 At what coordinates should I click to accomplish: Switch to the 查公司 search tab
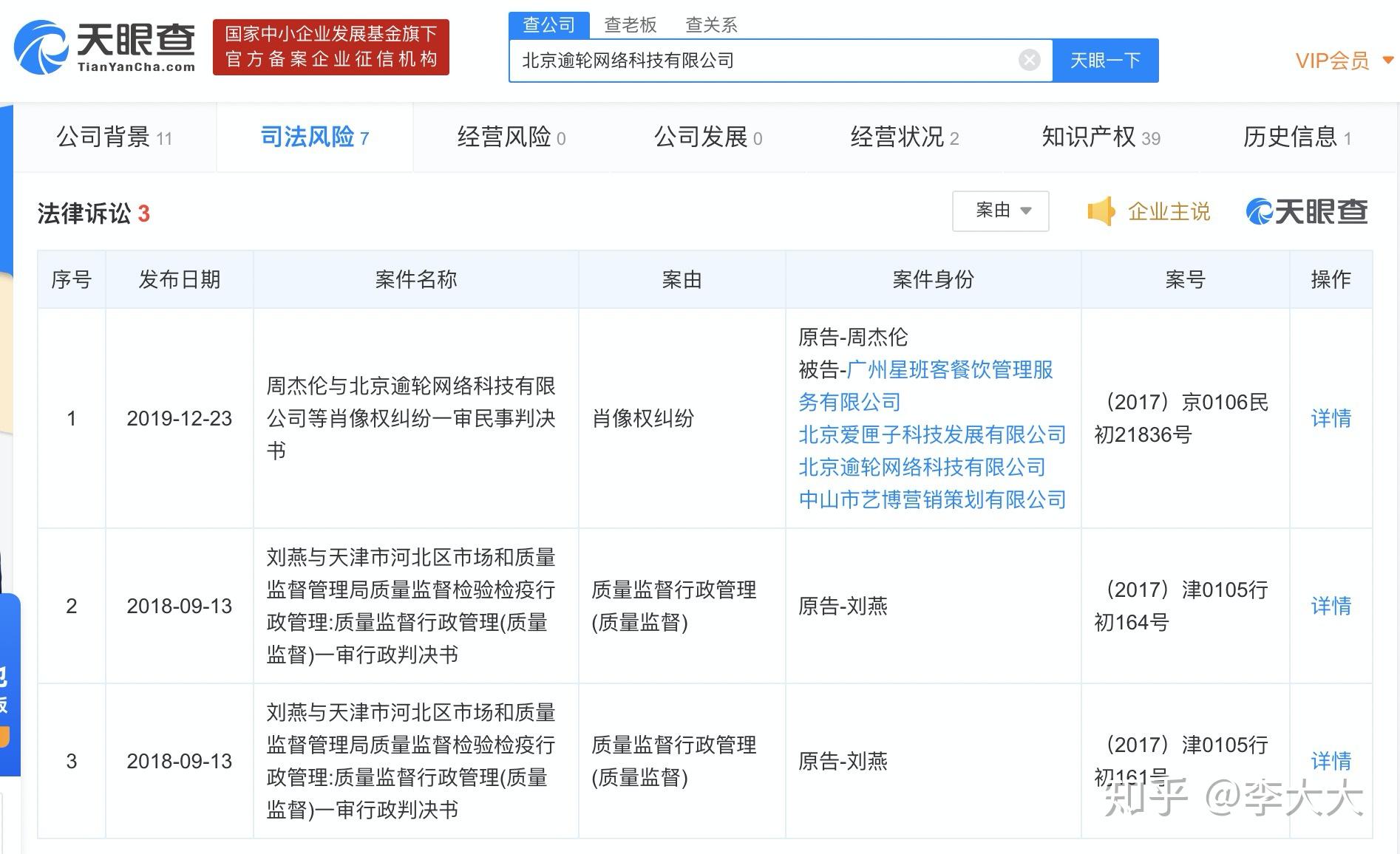pos(548,25)
